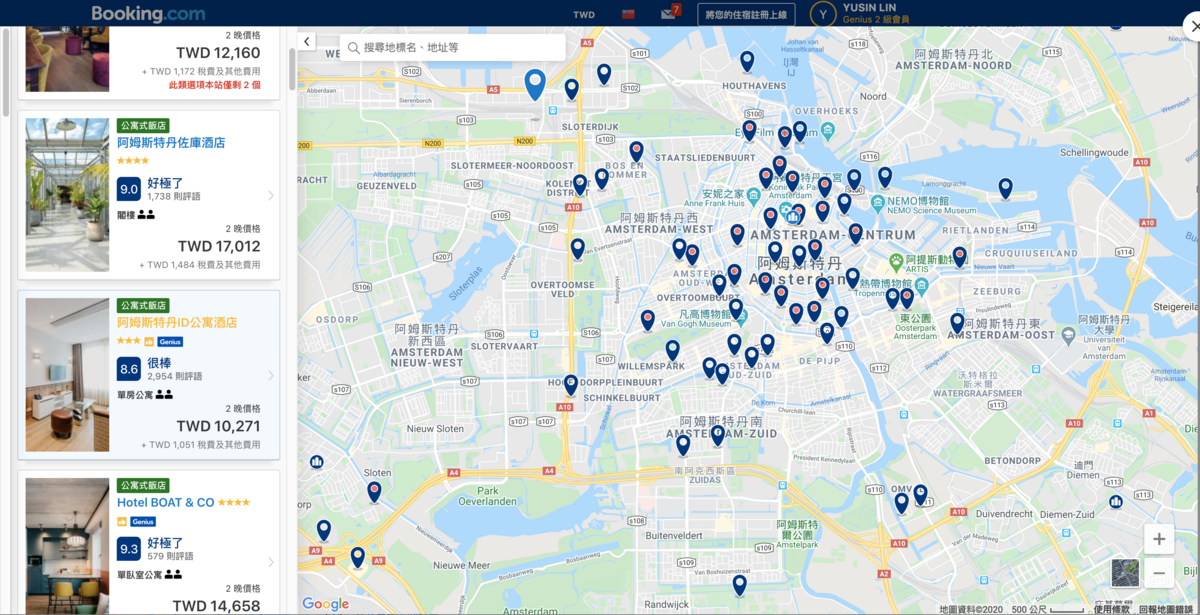Click the TWD 17,012 price

[219, 246]
